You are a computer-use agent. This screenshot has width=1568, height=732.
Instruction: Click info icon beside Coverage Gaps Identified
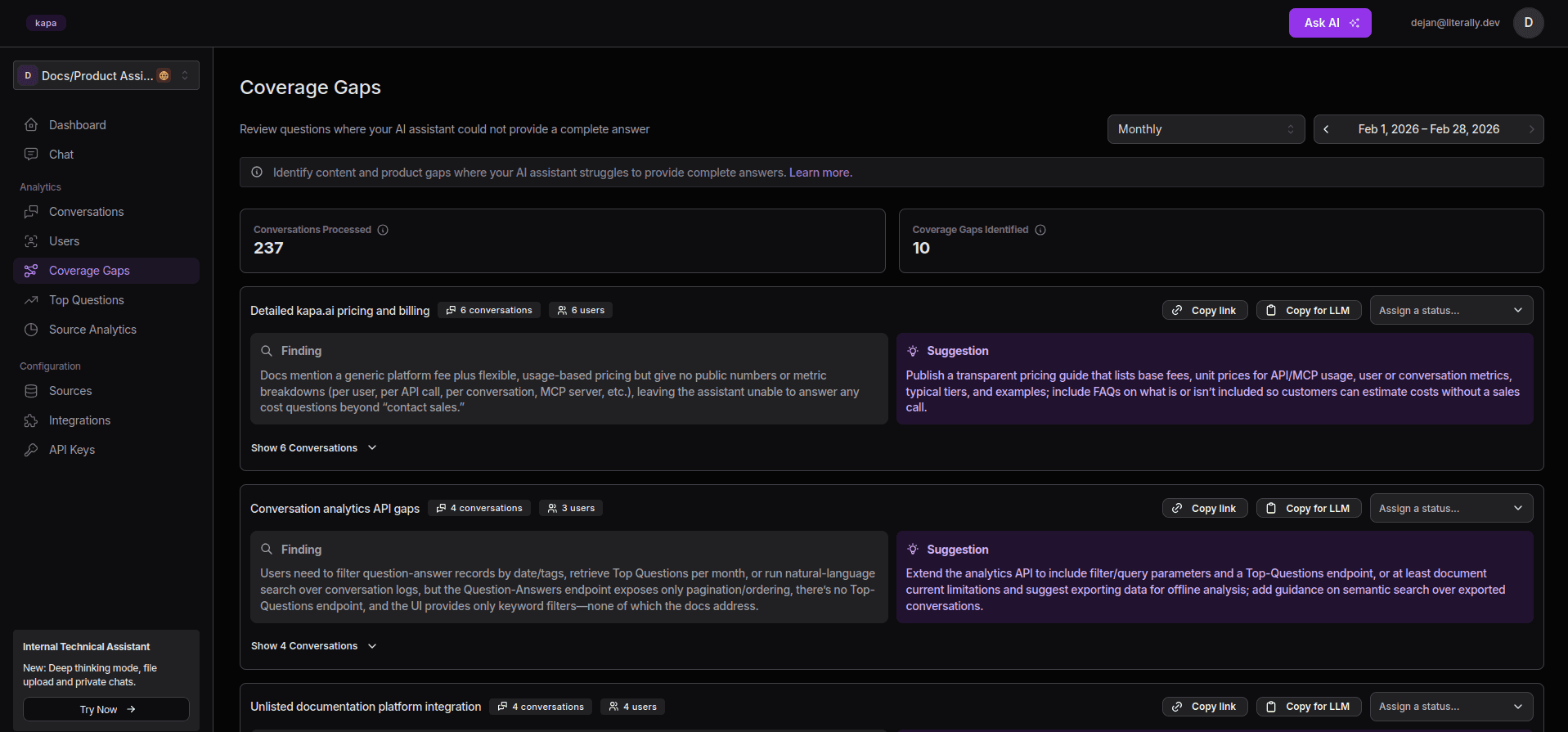pyautogui.click(x=1040, y=230)
